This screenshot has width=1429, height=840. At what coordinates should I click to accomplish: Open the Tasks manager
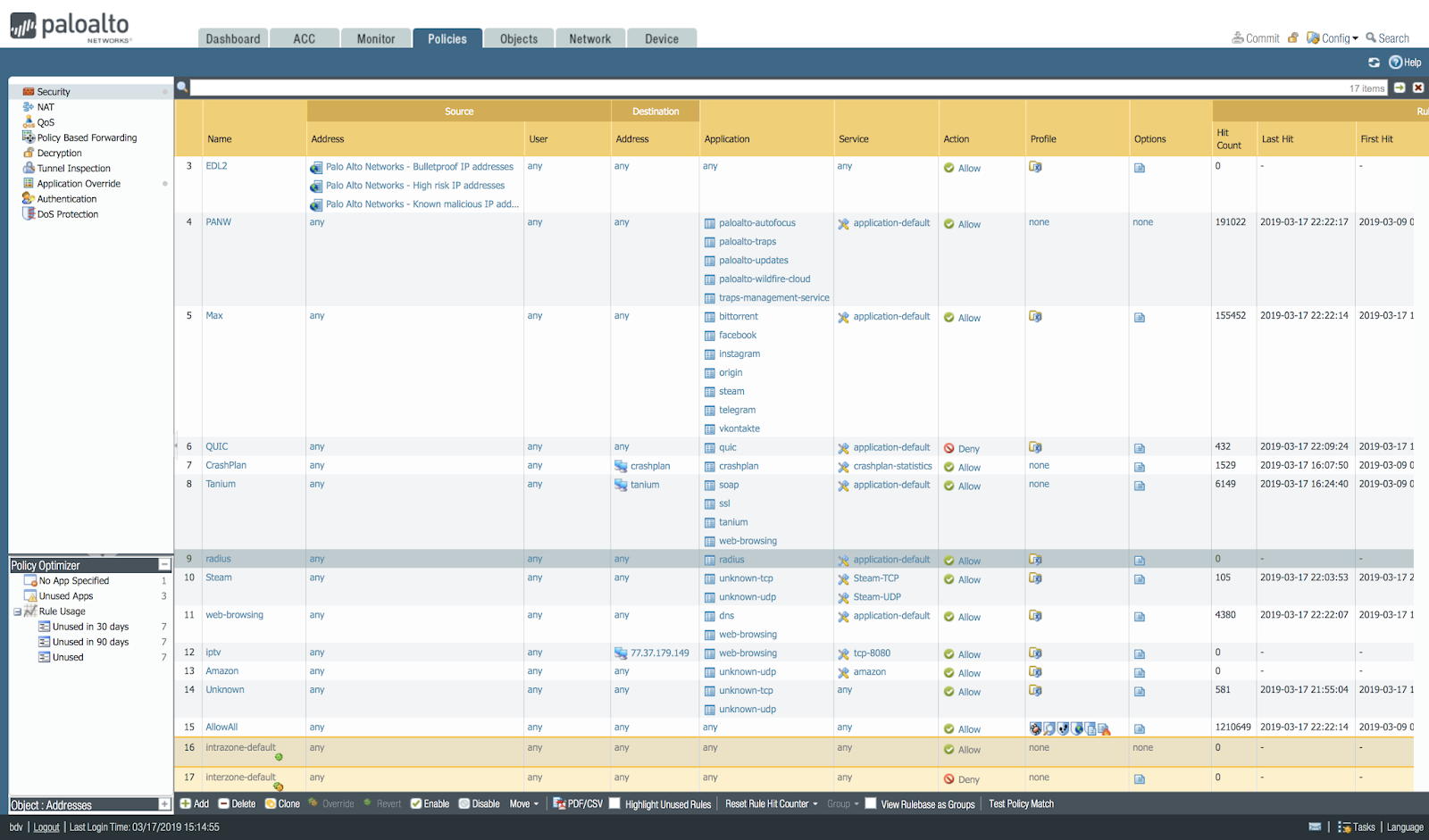tap(1357, 827)
